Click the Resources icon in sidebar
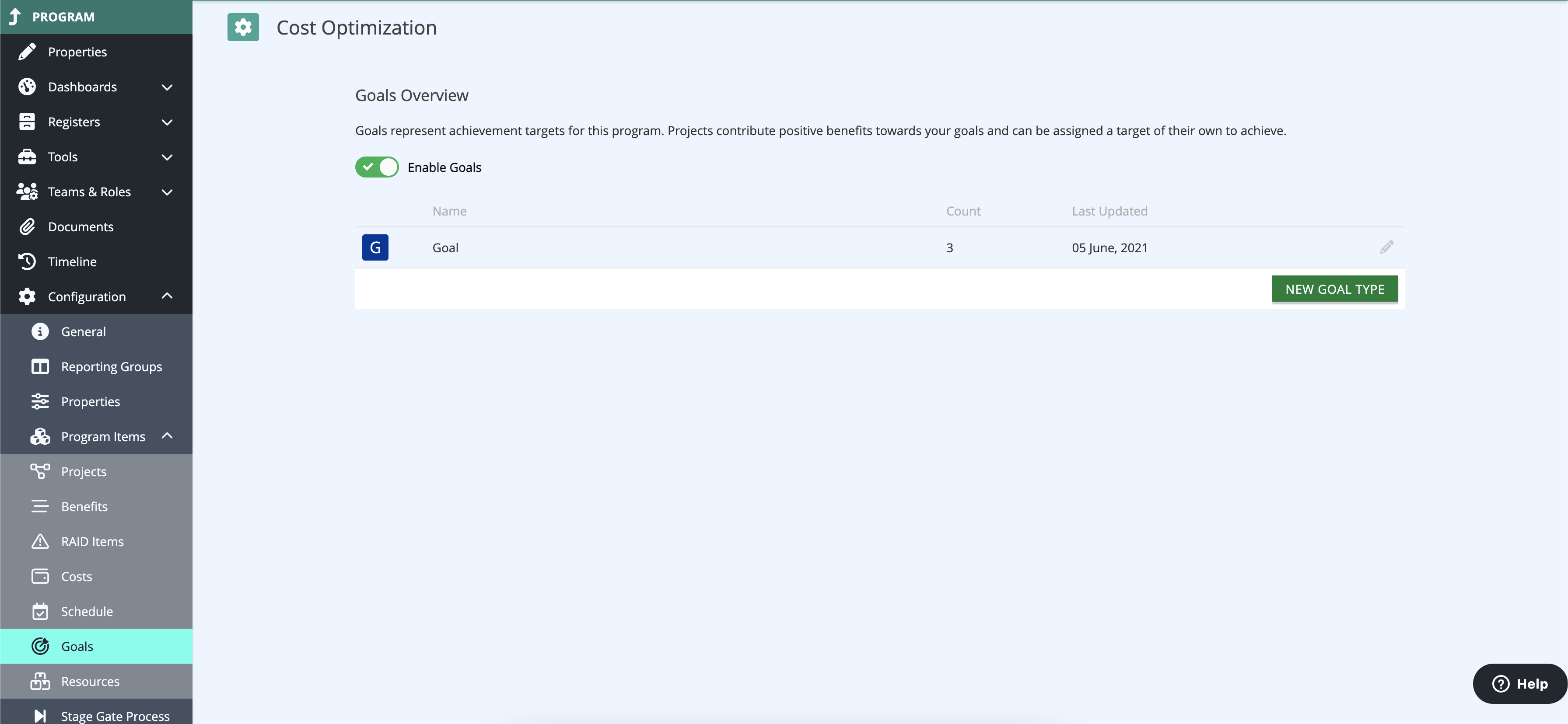 pos(40,682)
